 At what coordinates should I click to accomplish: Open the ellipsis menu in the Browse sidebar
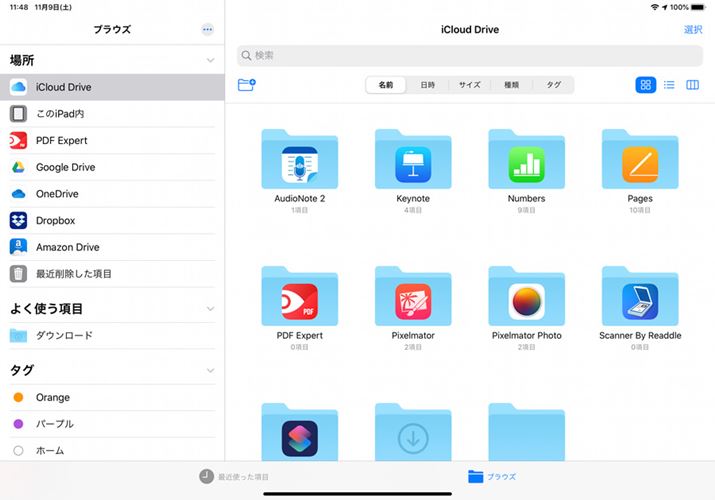point(207,30)
